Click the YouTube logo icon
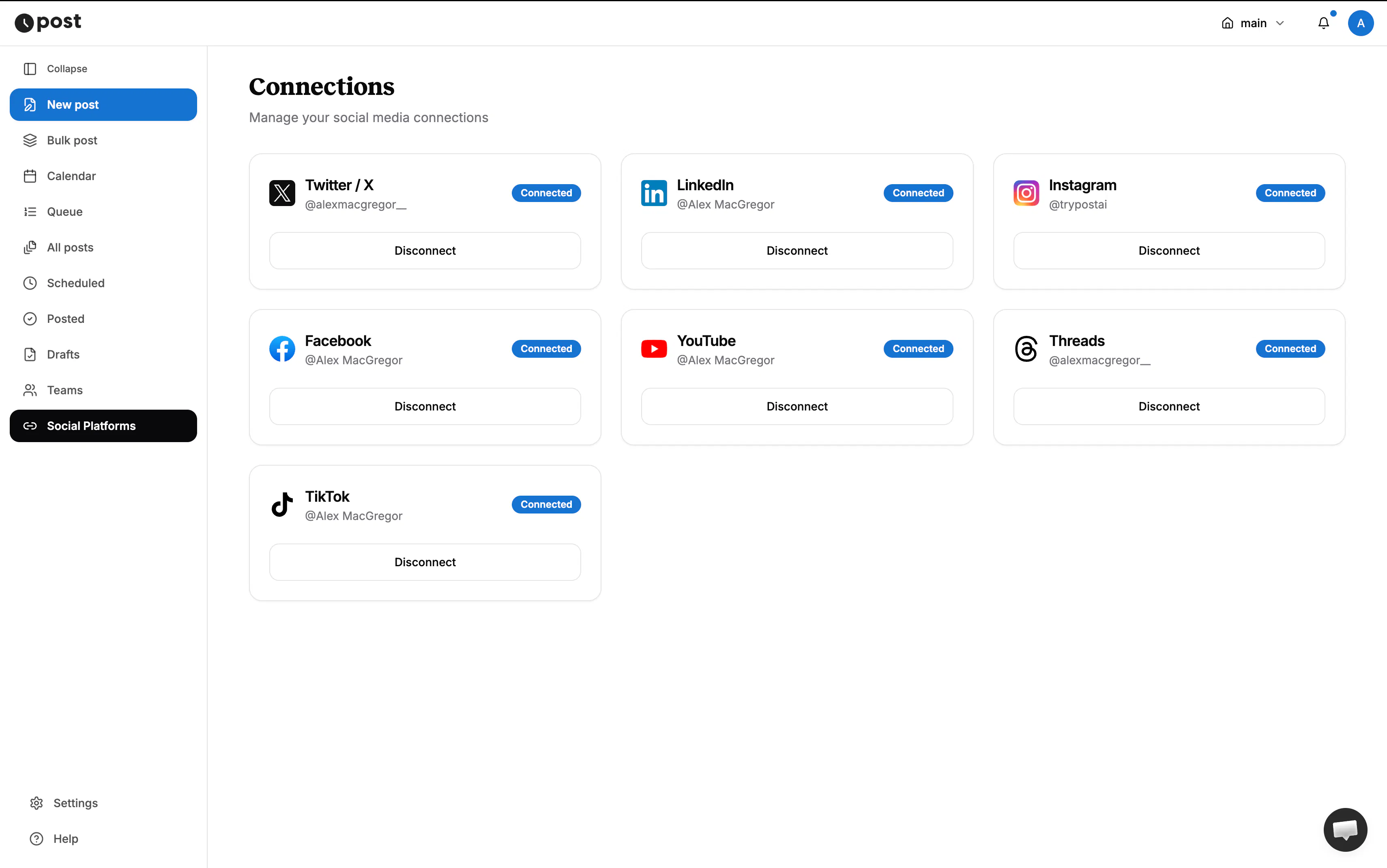The width and height of the screenshot is (1387, 868). click(654, 348)
